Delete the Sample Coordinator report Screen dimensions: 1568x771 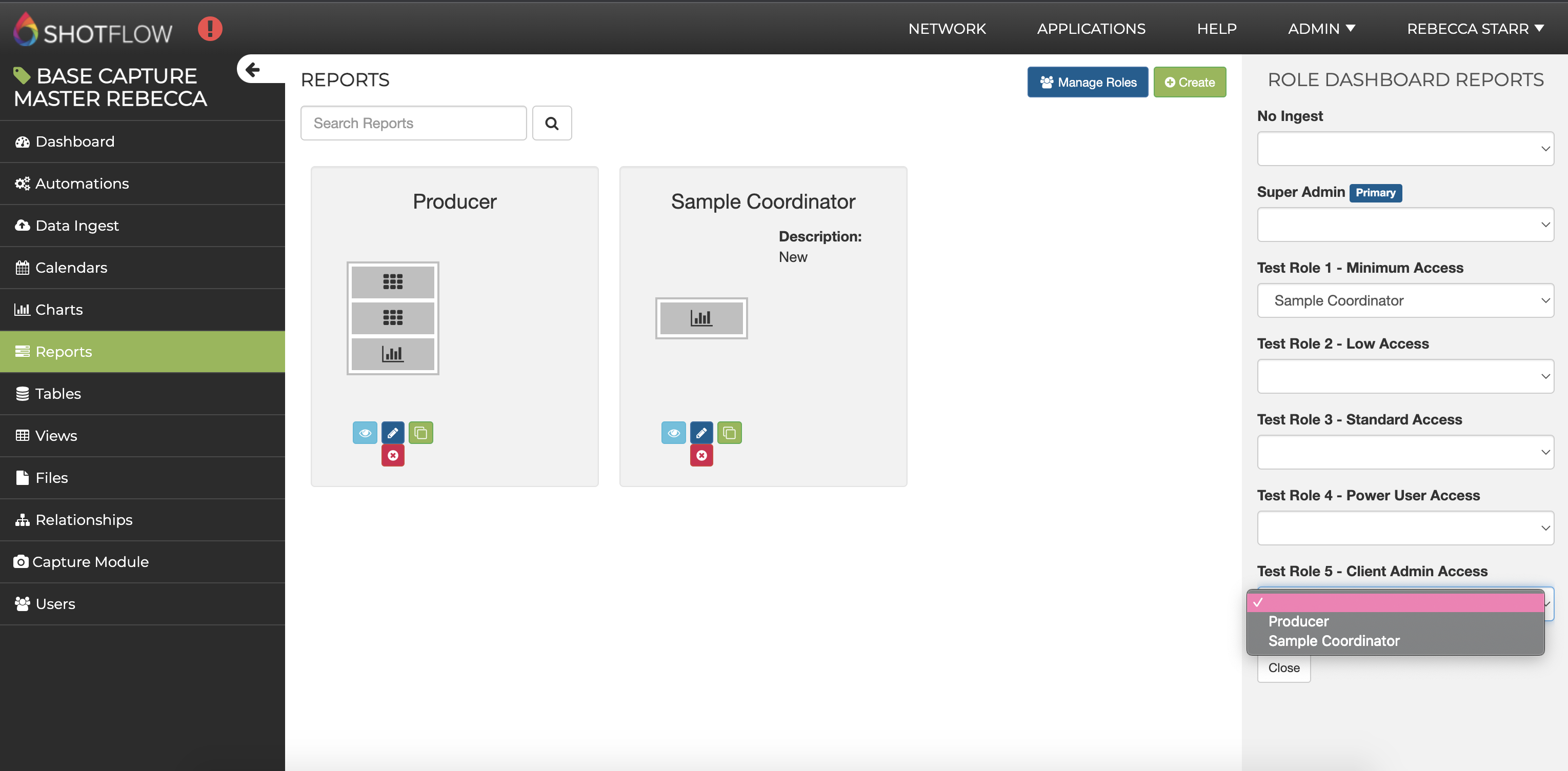click(x=701, y=455)
